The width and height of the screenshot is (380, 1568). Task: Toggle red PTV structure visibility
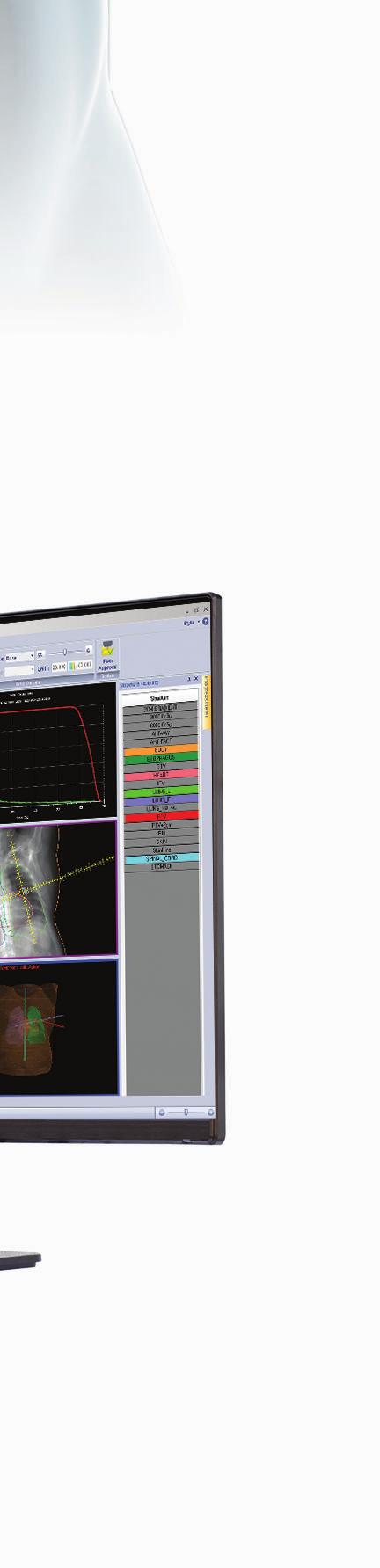point(162,817)
